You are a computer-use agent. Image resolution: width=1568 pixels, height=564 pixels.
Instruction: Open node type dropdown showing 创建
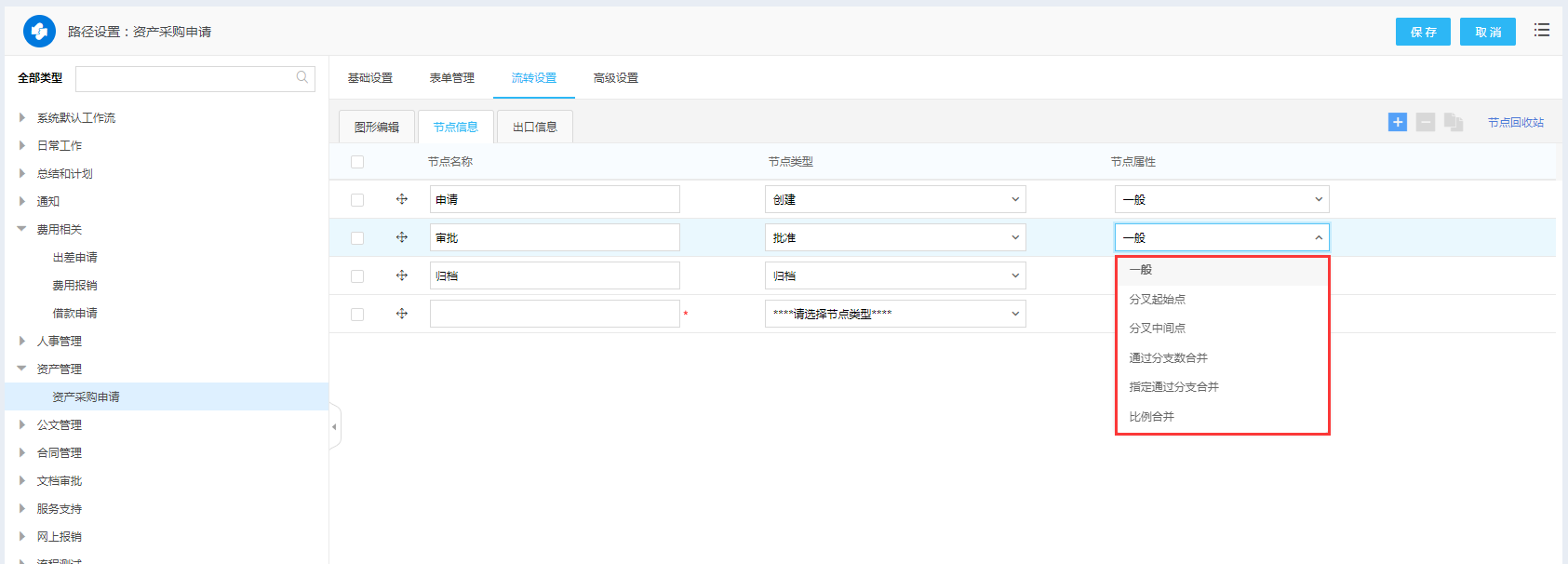[895, 199]
